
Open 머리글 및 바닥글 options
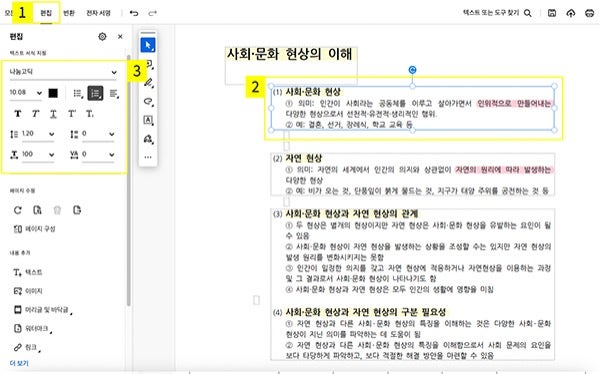coord(42,310)
